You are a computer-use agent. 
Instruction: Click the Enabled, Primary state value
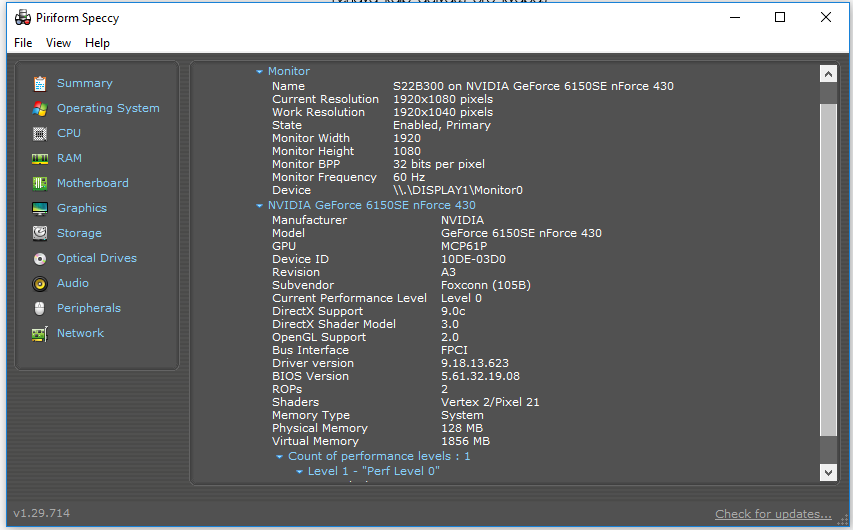click(442, 125)
